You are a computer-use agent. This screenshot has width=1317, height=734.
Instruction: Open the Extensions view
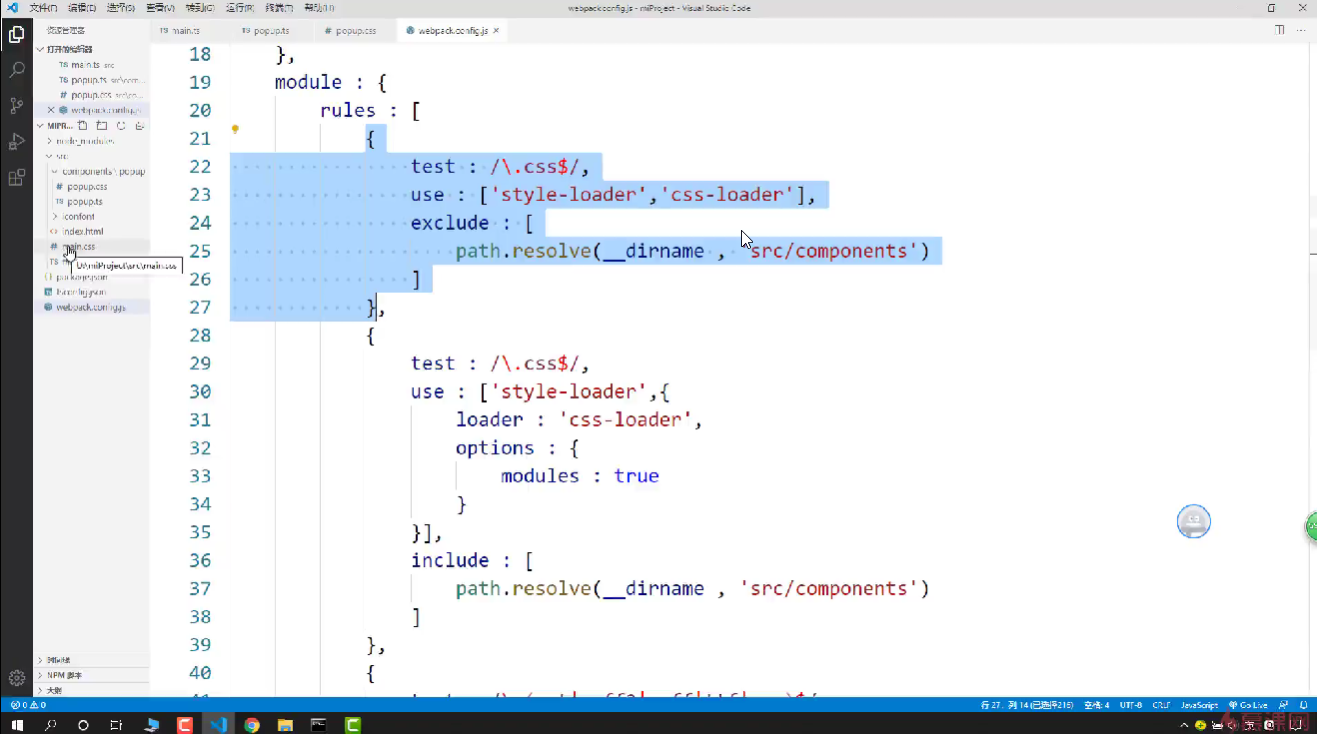click(x=16, y=178)
